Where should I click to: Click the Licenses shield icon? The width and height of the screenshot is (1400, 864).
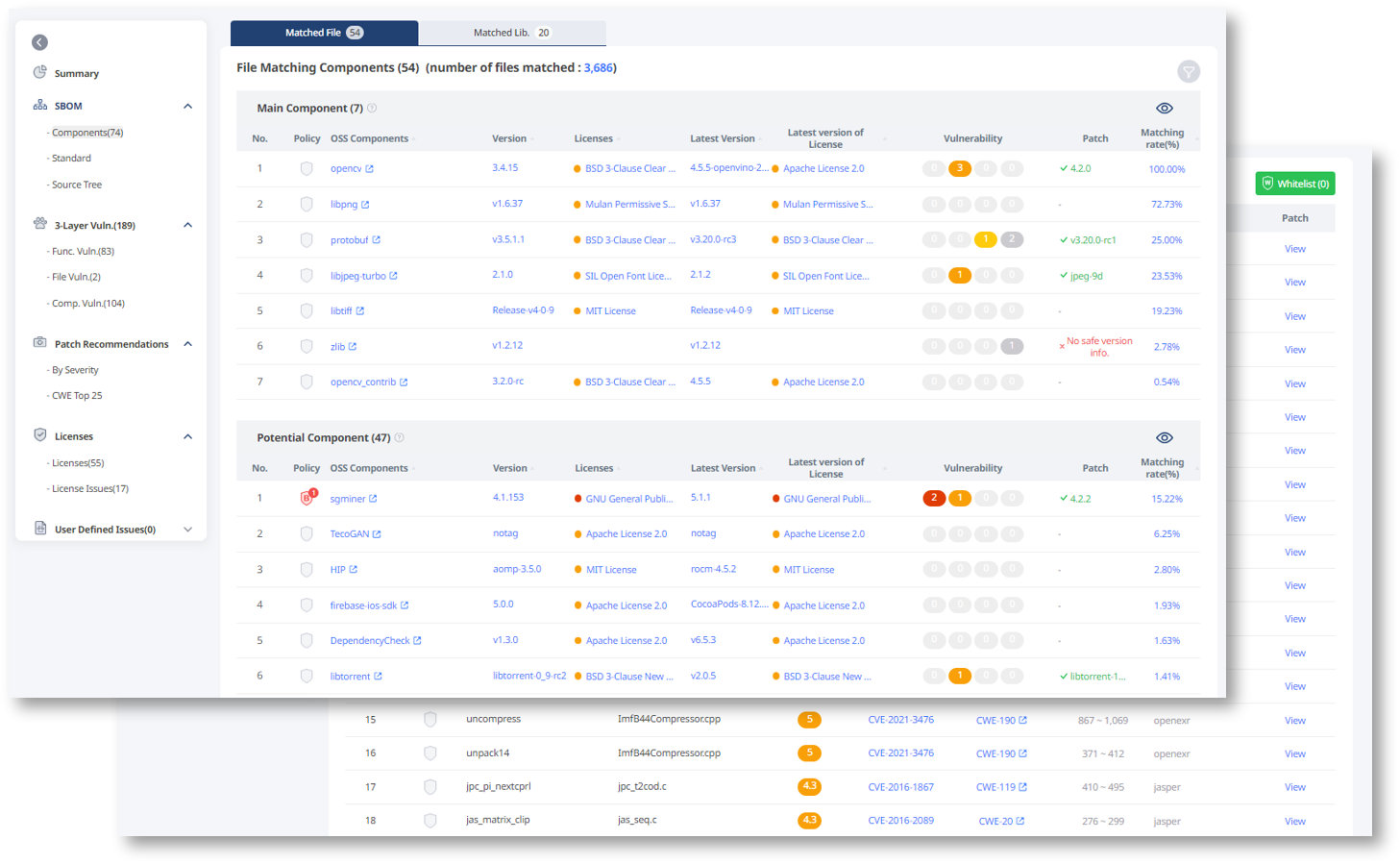39,435
